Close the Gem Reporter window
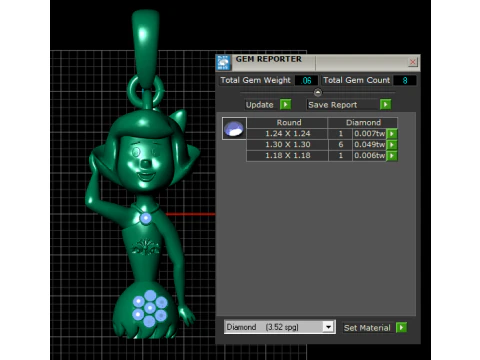480x360 pixels. (x=413, y=62)
